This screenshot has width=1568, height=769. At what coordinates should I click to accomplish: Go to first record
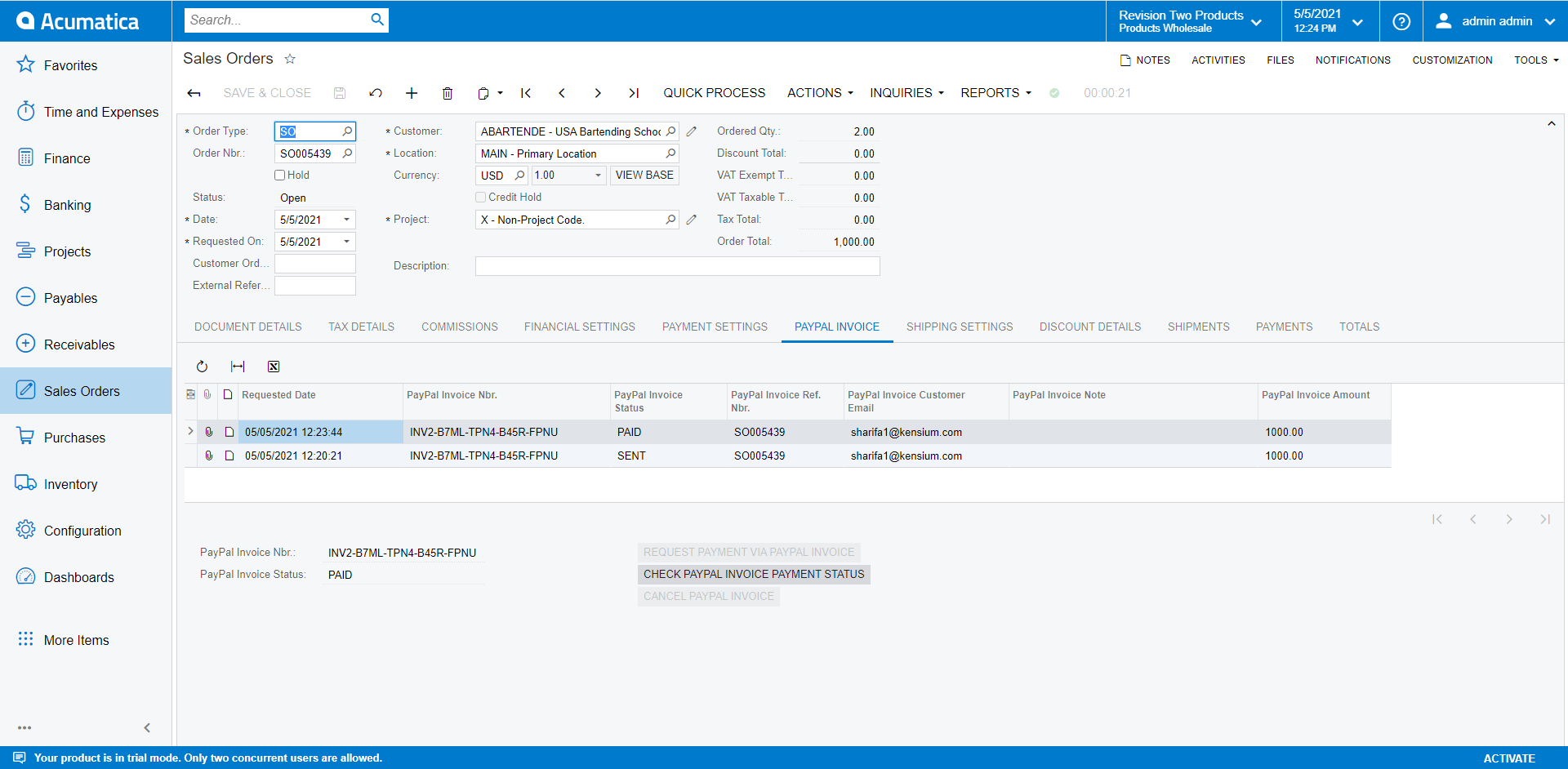pyautogui.click(x=526, y=93)
